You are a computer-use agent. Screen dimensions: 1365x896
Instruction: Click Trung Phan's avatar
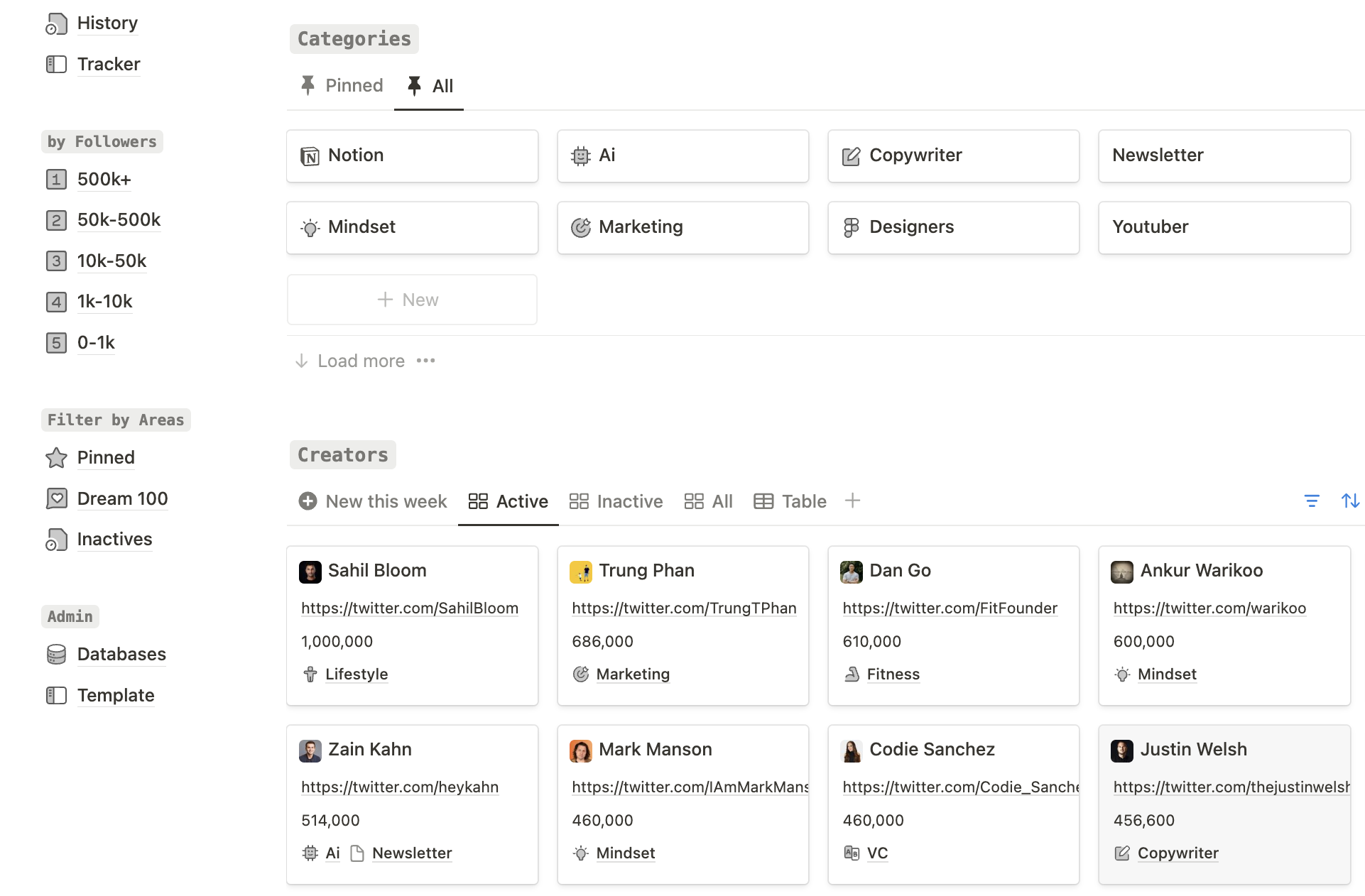click(581, 572)
